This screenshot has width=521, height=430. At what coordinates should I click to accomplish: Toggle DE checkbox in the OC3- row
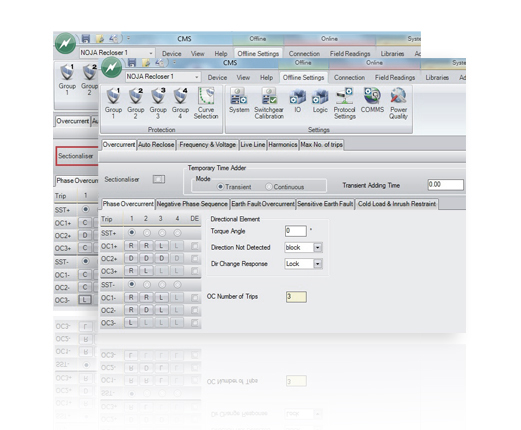pos(195,323)
